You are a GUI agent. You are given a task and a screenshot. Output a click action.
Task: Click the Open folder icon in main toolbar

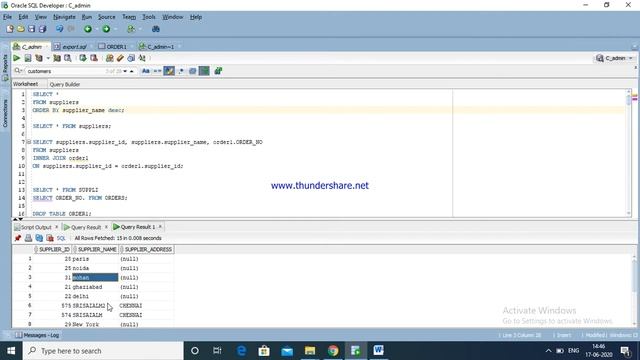(x=20, y=29)
